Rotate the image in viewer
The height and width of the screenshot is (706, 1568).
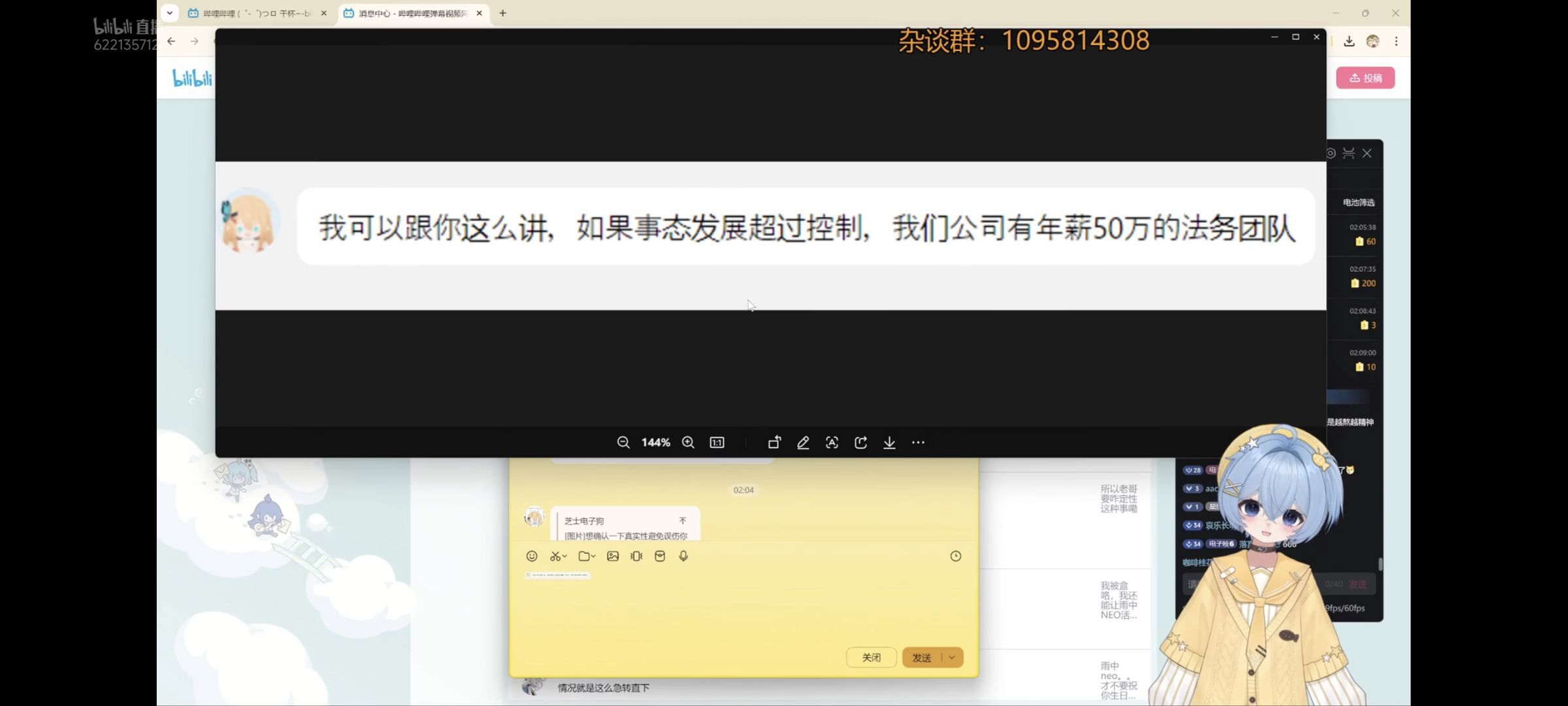pyautogui.click(x=774, y=443)
